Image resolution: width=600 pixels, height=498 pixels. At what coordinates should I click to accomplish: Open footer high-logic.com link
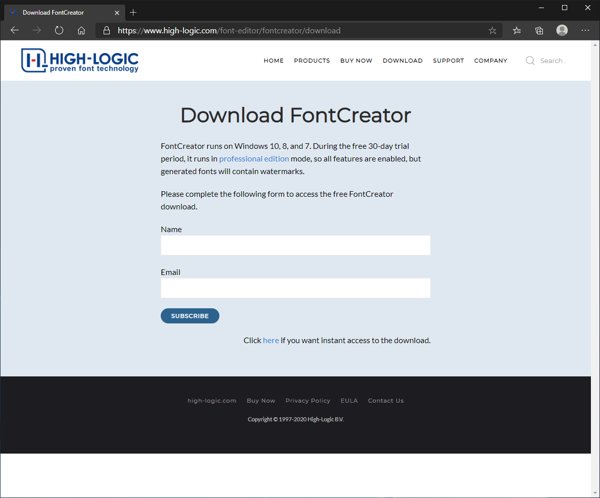212,401
